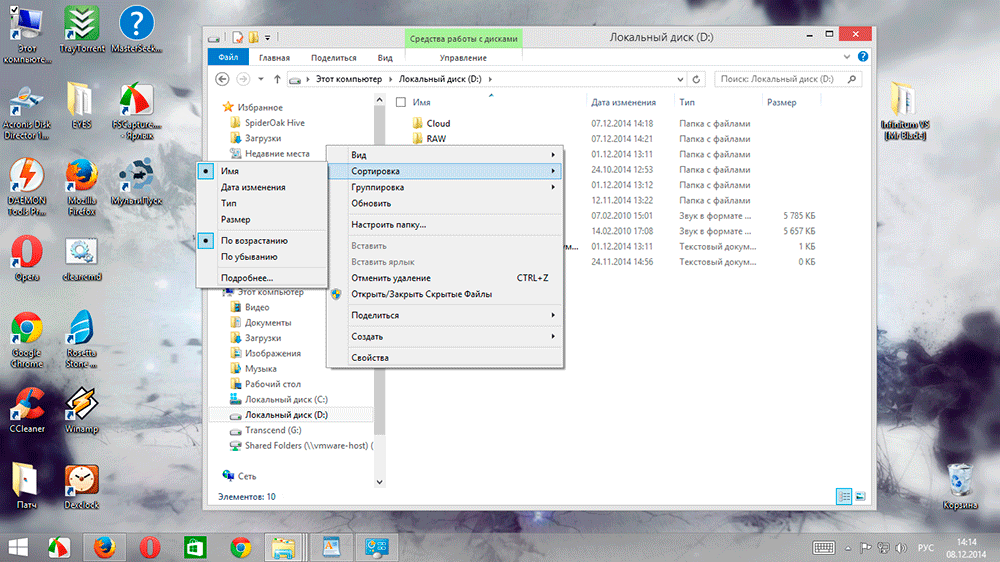The height and width of the screenshot is (562, 1000).
Task: Open the Файл ribbon tab
Action: click(x=228, y=57)
